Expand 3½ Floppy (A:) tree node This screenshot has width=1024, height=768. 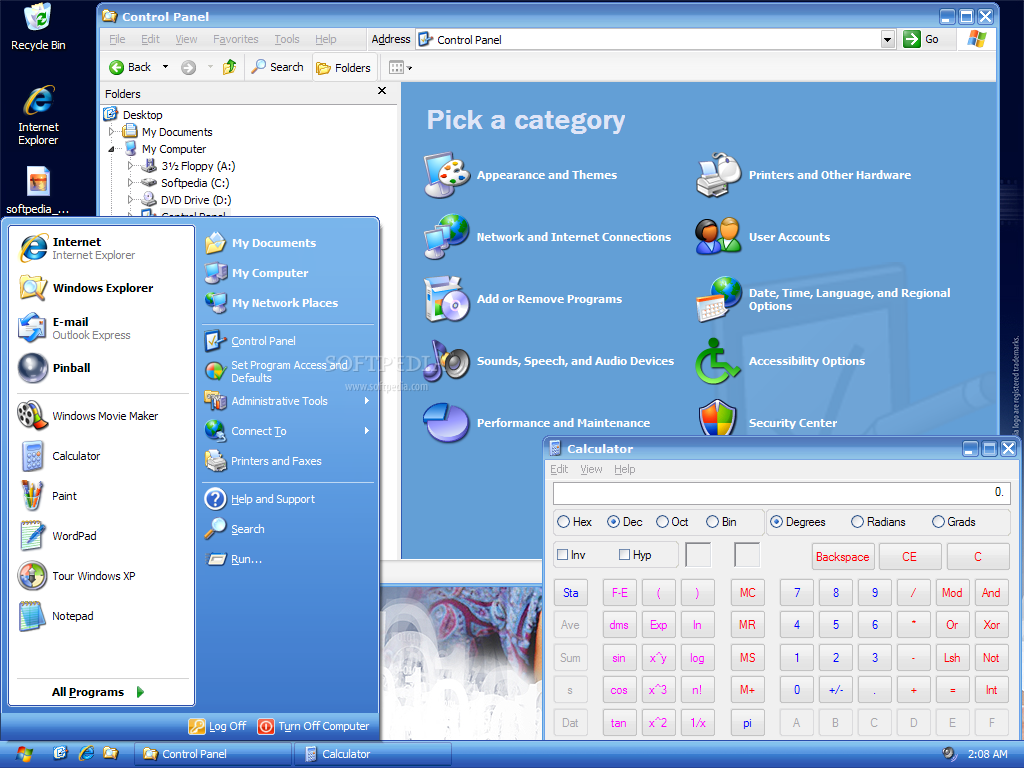tap(130, 166)
